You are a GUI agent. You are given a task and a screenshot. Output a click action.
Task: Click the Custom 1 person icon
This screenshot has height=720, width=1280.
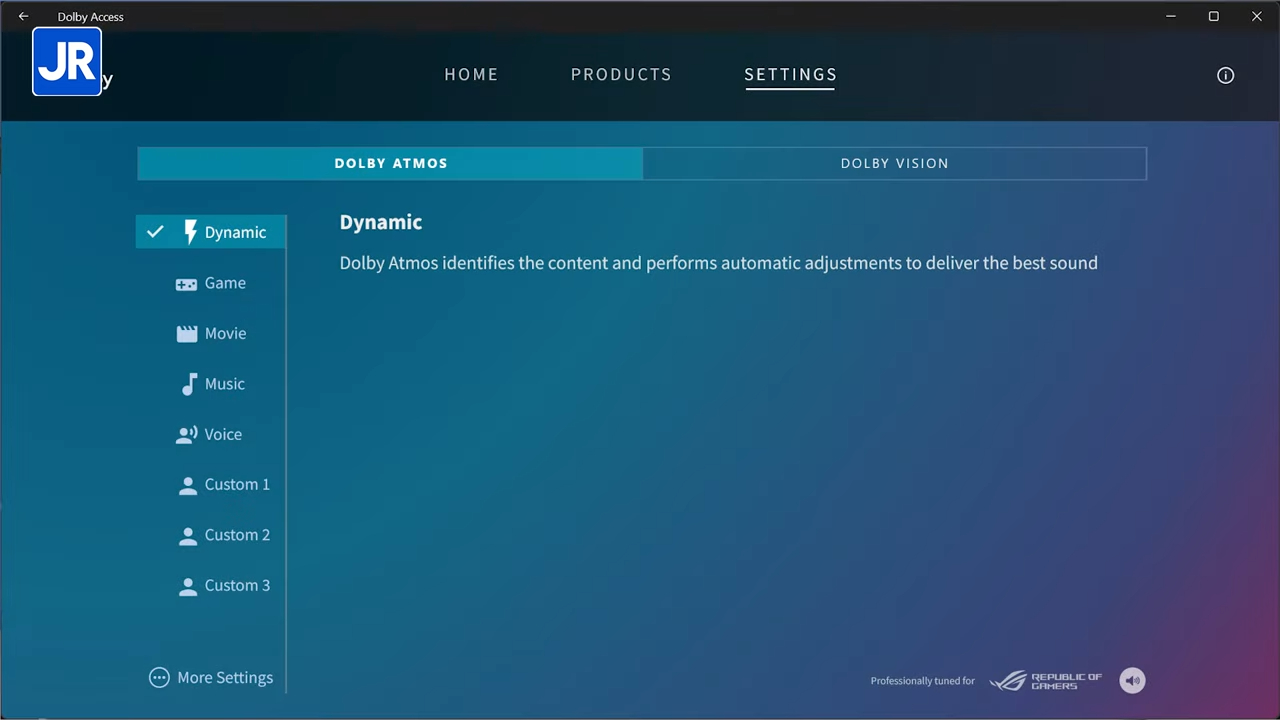[x=187, y=486]
